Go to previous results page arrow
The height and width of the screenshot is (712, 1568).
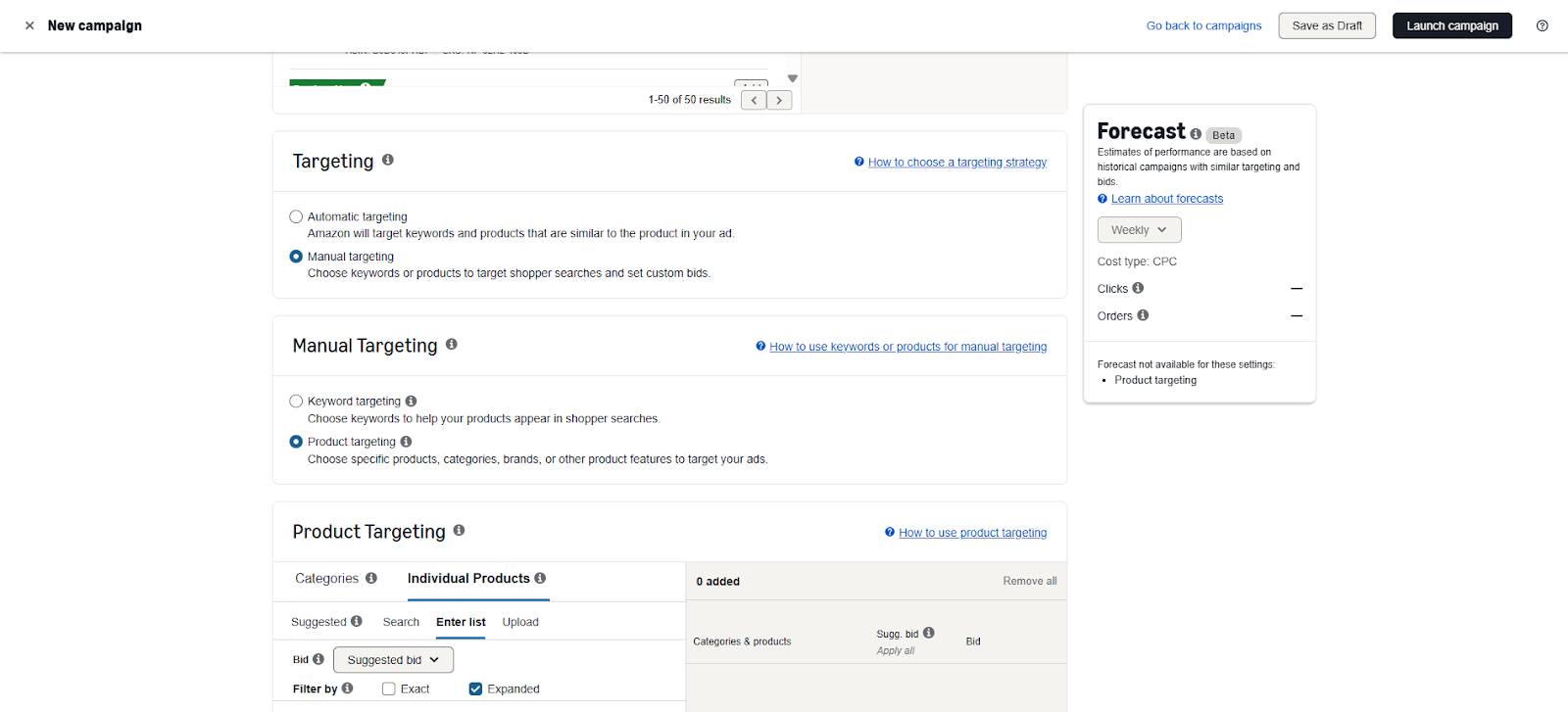click(754, 100)
